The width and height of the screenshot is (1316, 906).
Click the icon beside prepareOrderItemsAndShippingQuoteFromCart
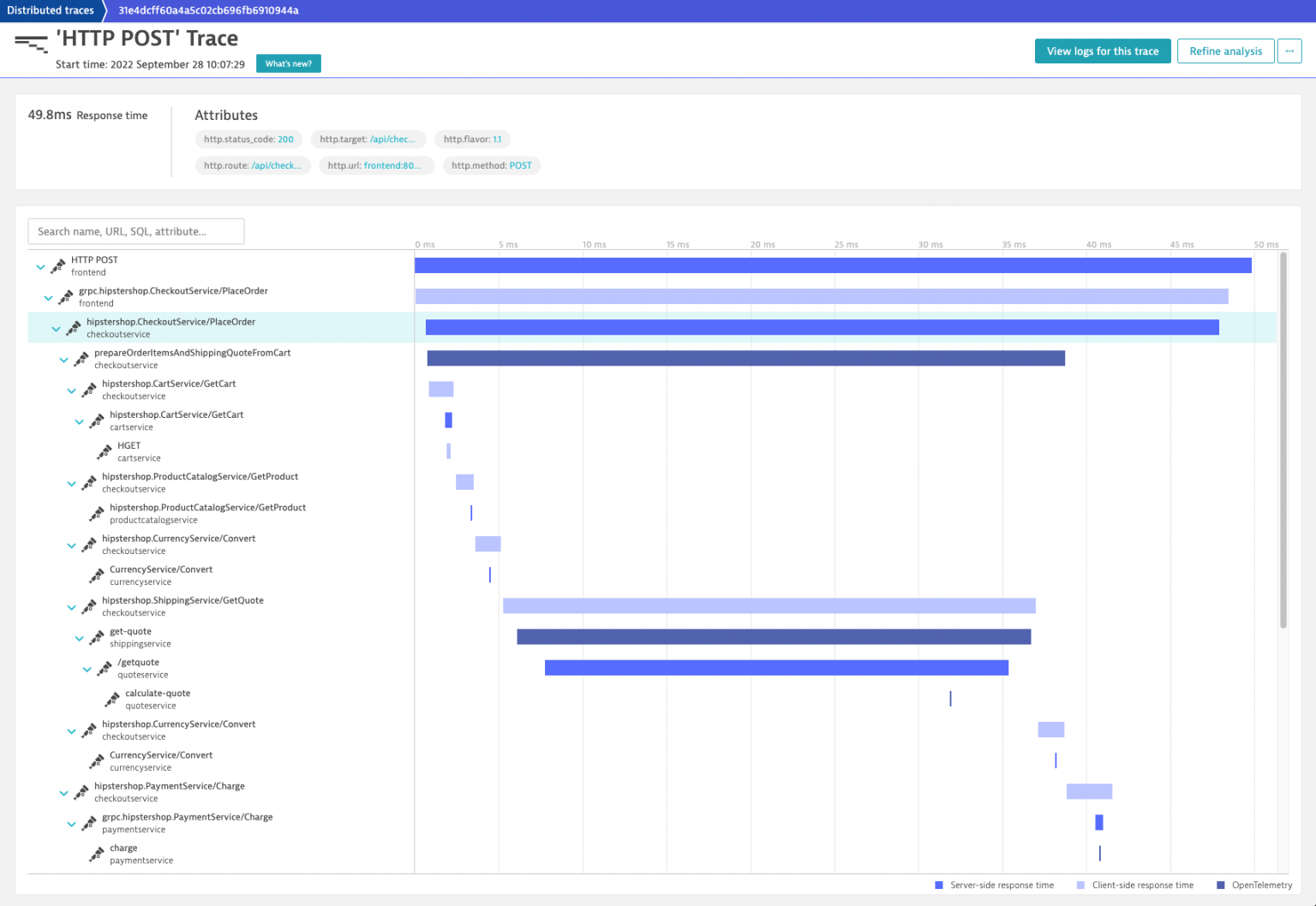pos(80,358)
